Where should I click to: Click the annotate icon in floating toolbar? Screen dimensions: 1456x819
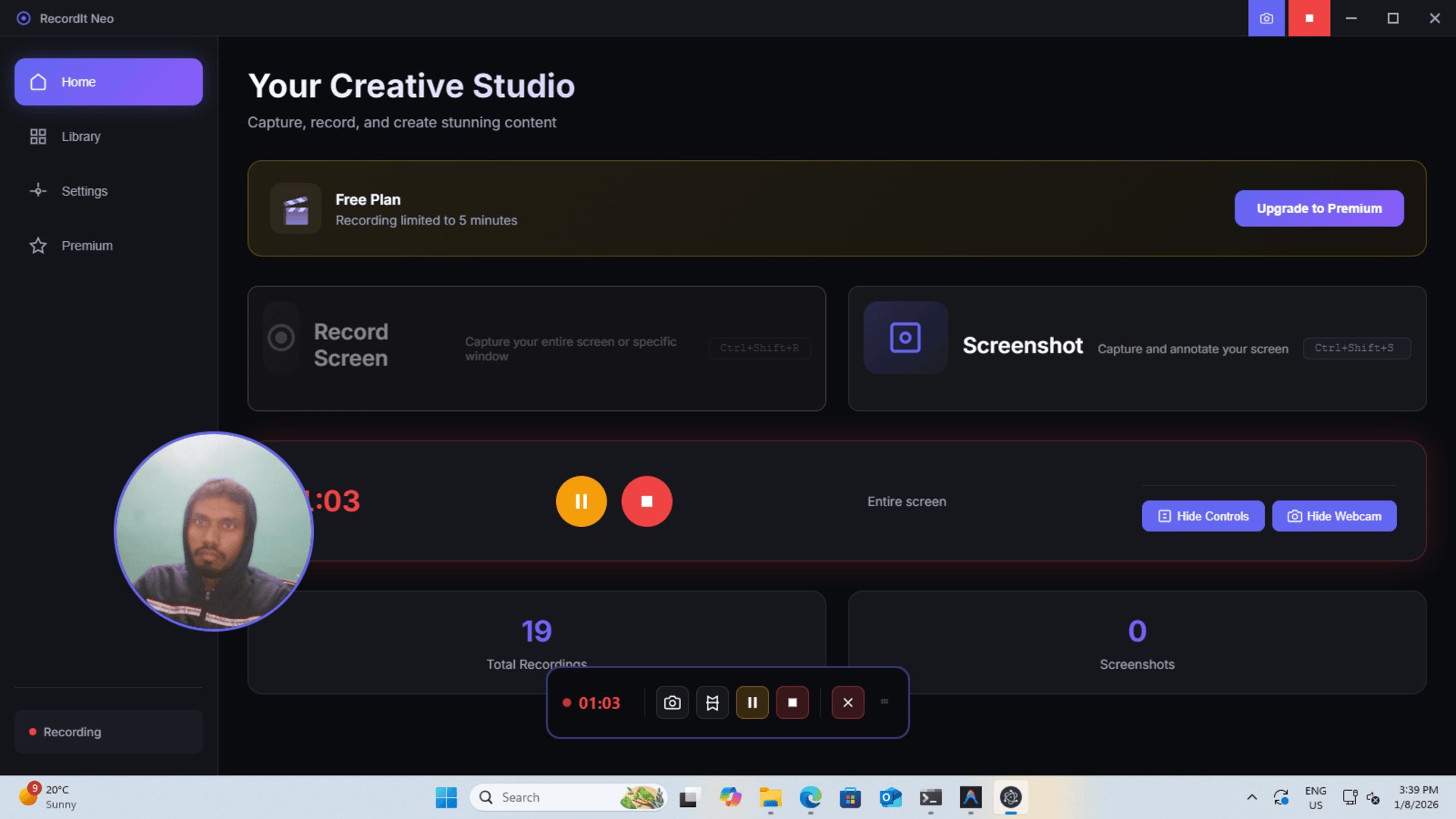point(712,703)
